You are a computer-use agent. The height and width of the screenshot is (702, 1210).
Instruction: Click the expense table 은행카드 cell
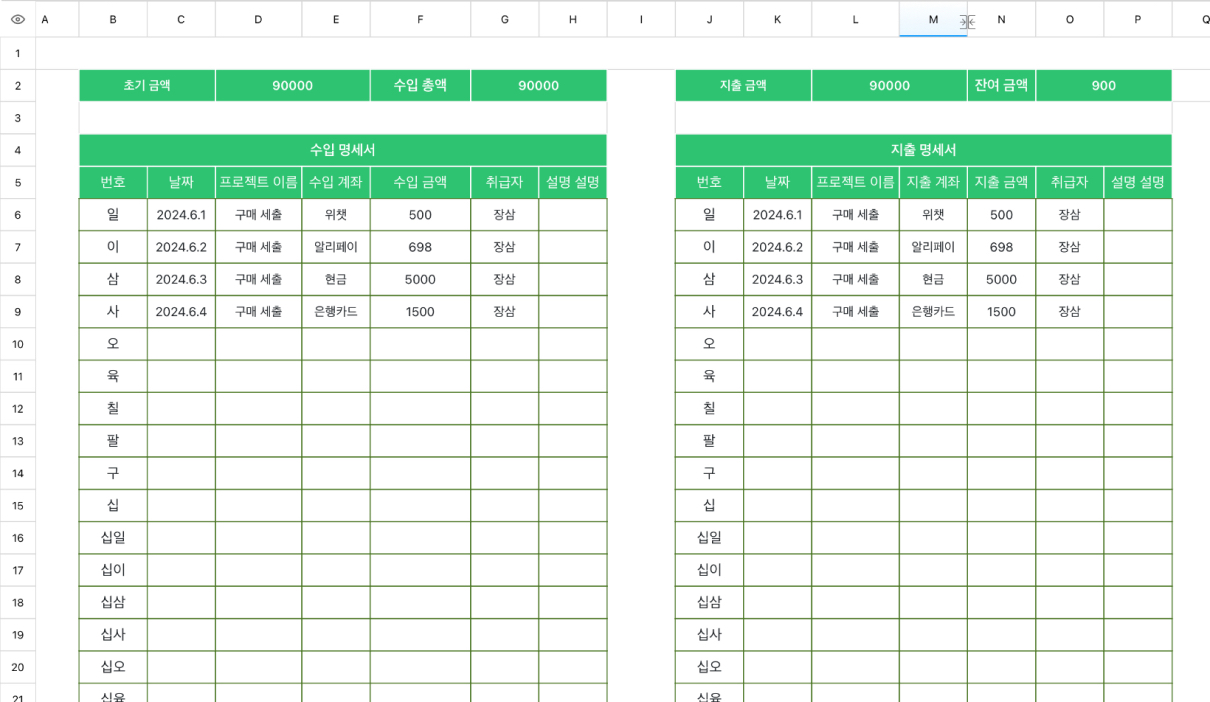click(933, 312)
